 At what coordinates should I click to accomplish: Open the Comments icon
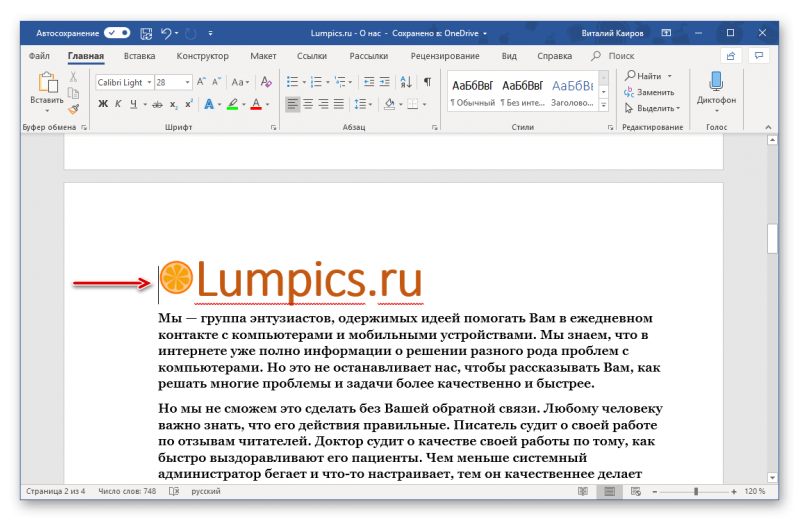[x=759, y=56]
